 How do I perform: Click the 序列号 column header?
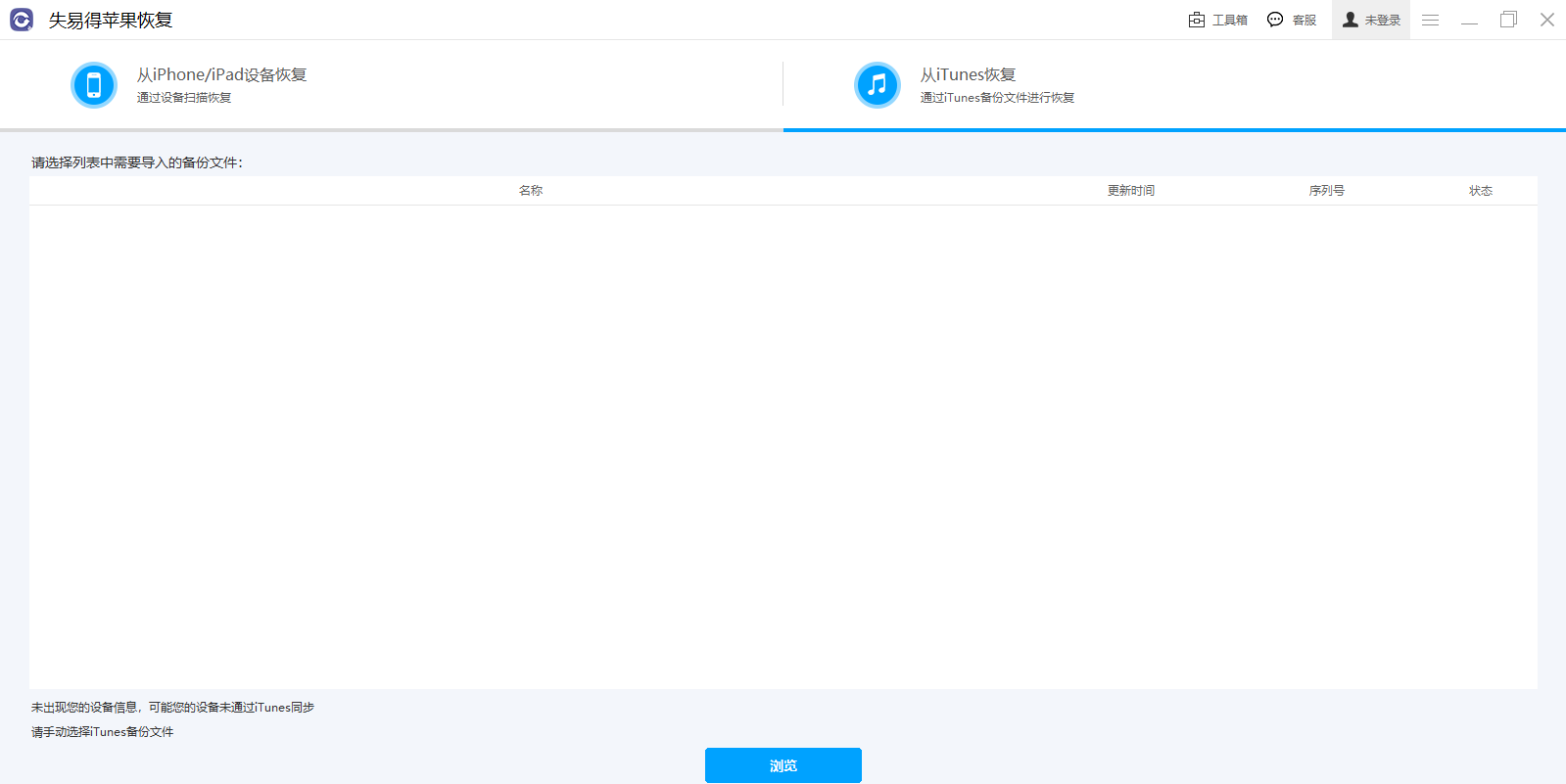point(1326,191)
